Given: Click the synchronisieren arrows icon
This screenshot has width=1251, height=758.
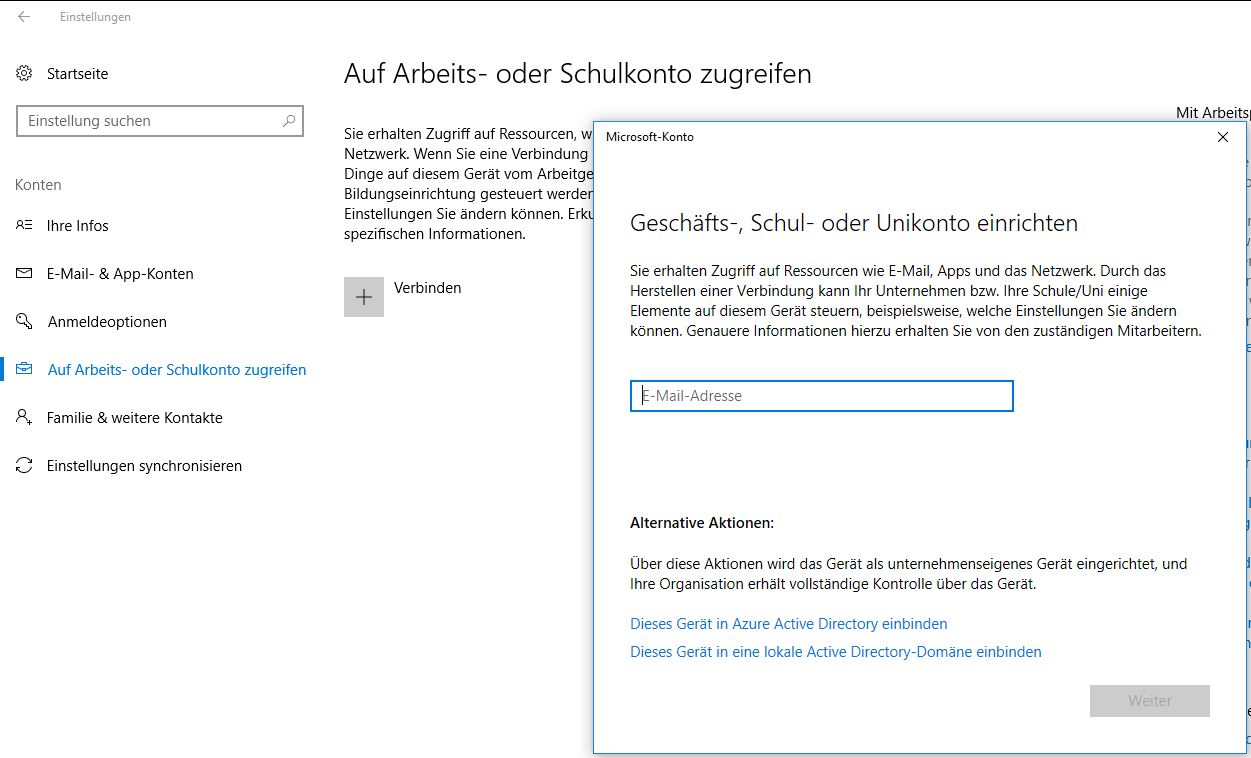Looking at the screenshot, I should 24,465.
